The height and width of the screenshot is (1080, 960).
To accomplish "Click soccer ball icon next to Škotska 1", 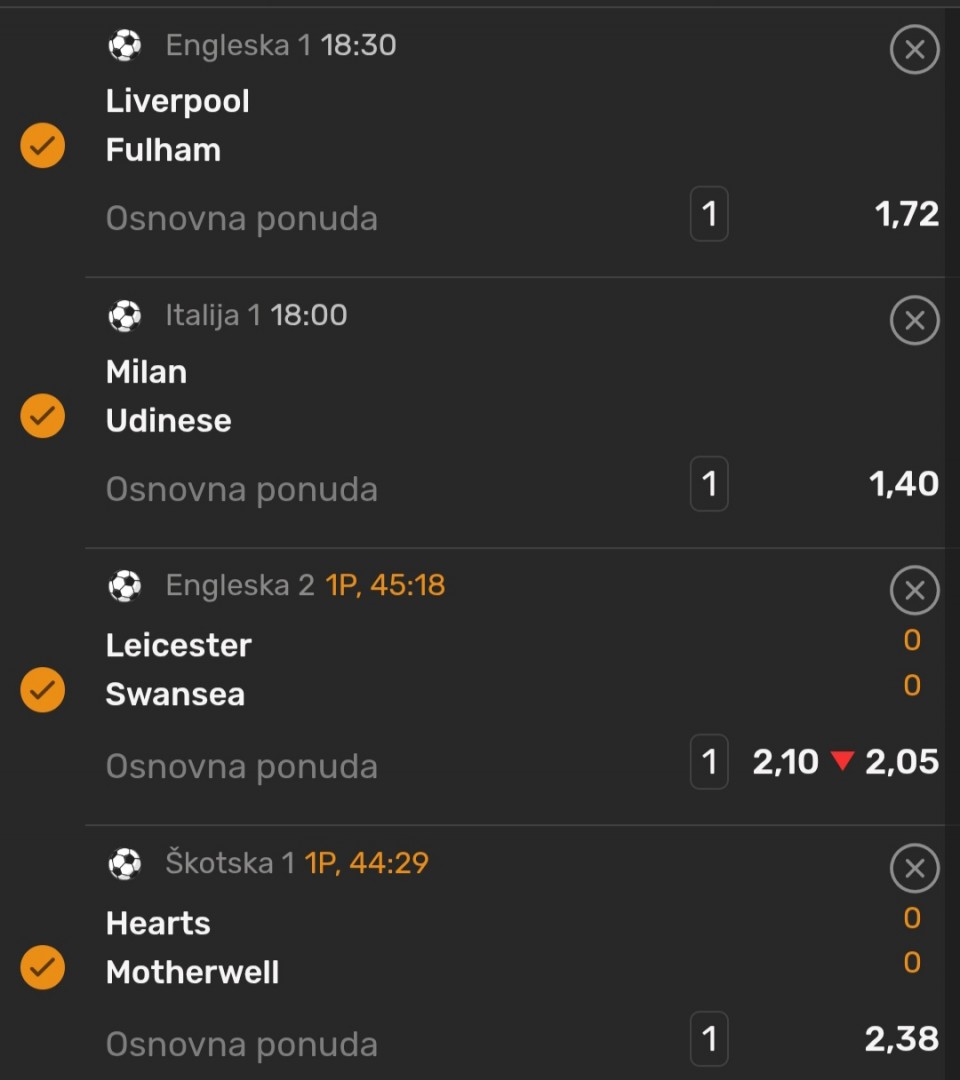I will coord(125,863).
